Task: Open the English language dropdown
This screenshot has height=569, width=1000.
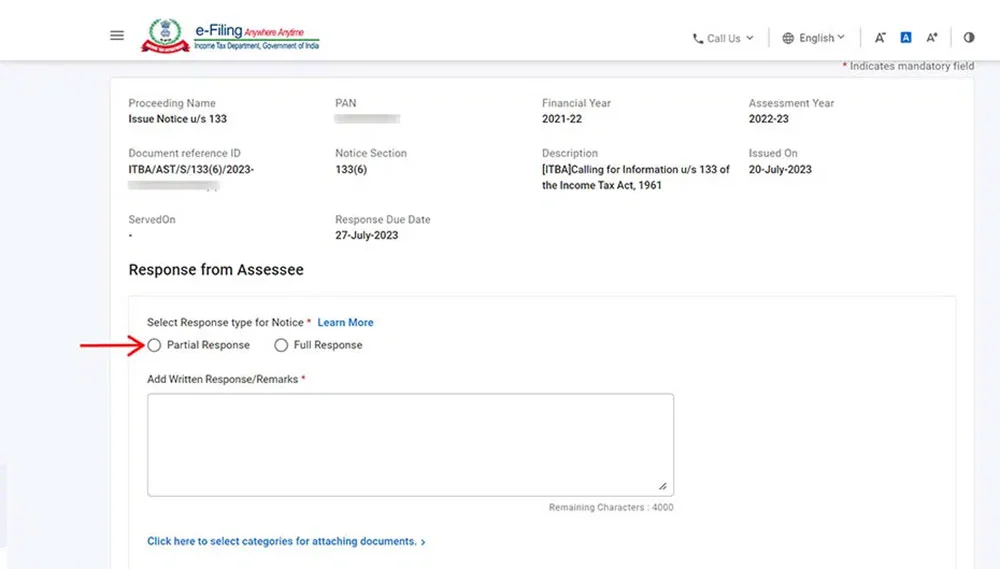Action: tap(814, 38)
